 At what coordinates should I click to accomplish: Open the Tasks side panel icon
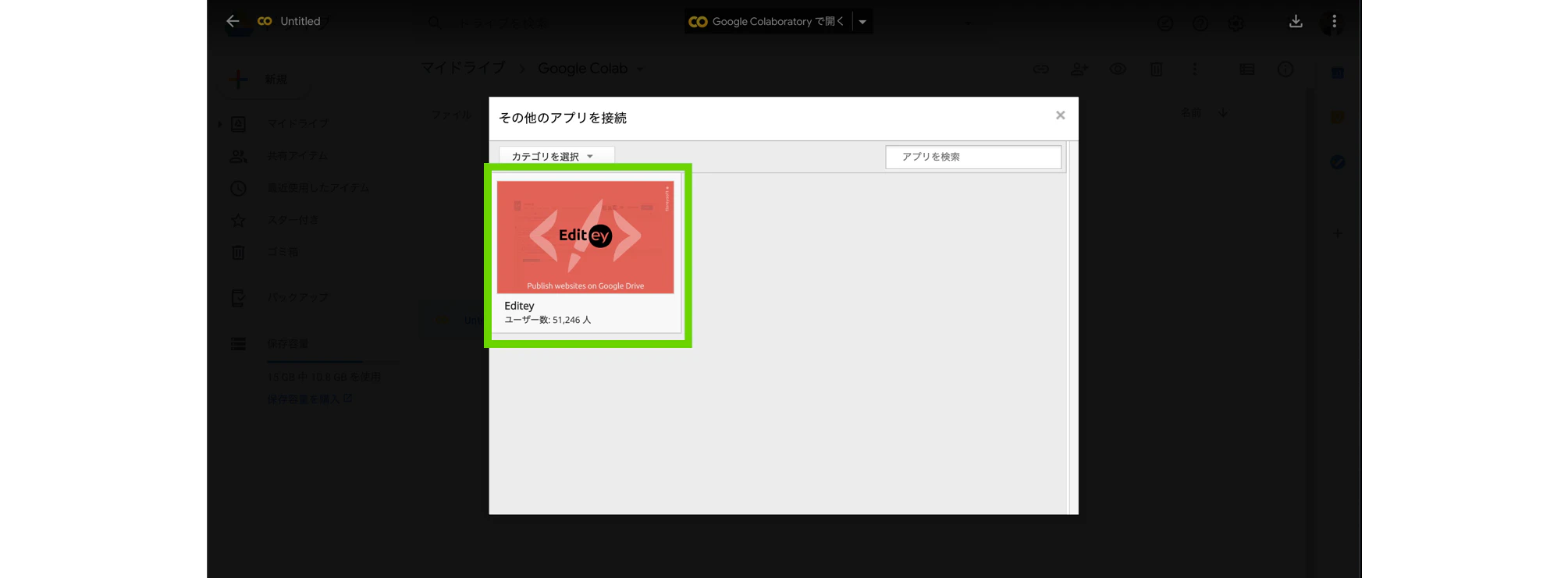(1338, 162)
